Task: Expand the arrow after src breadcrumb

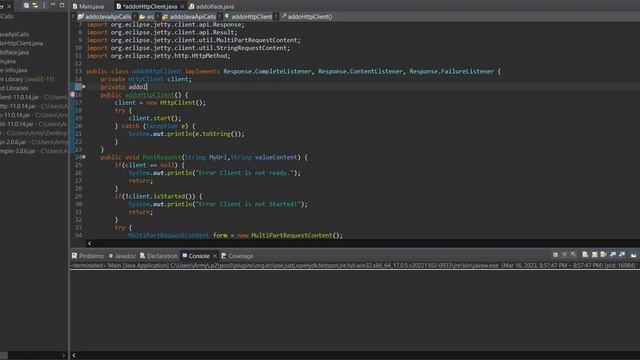Action: point(158,17)
